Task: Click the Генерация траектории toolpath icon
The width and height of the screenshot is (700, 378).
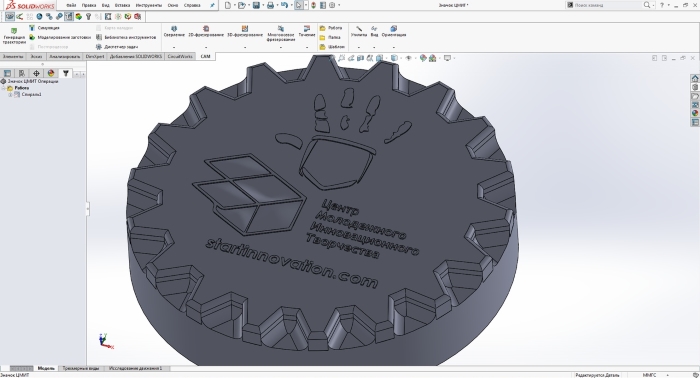Action: 14,36
